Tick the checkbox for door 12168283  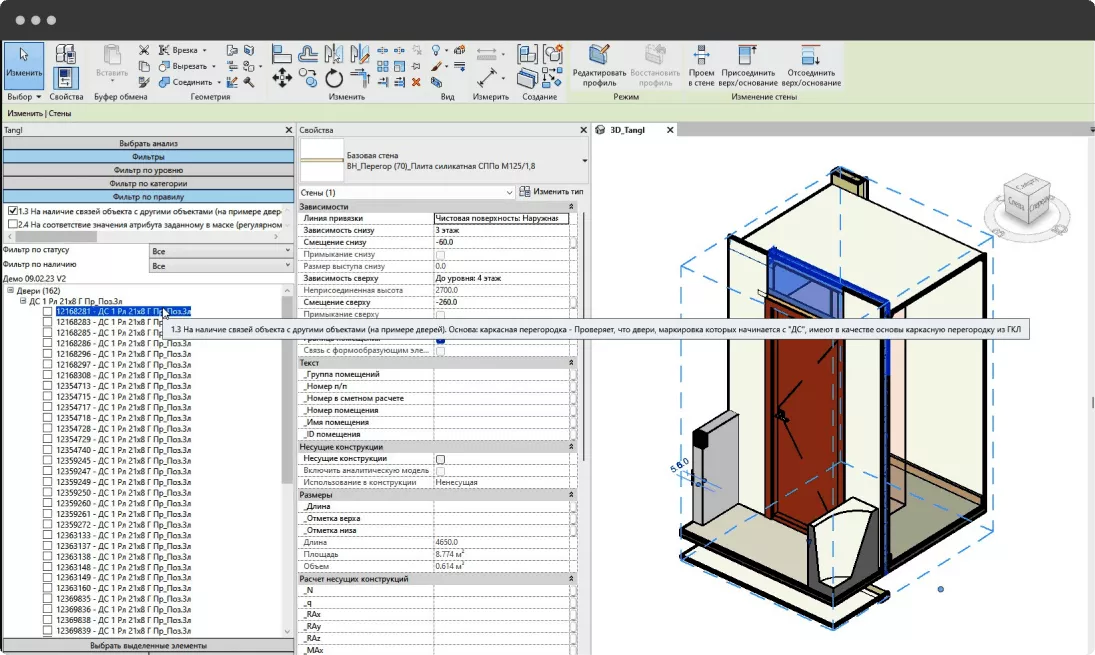48,323
